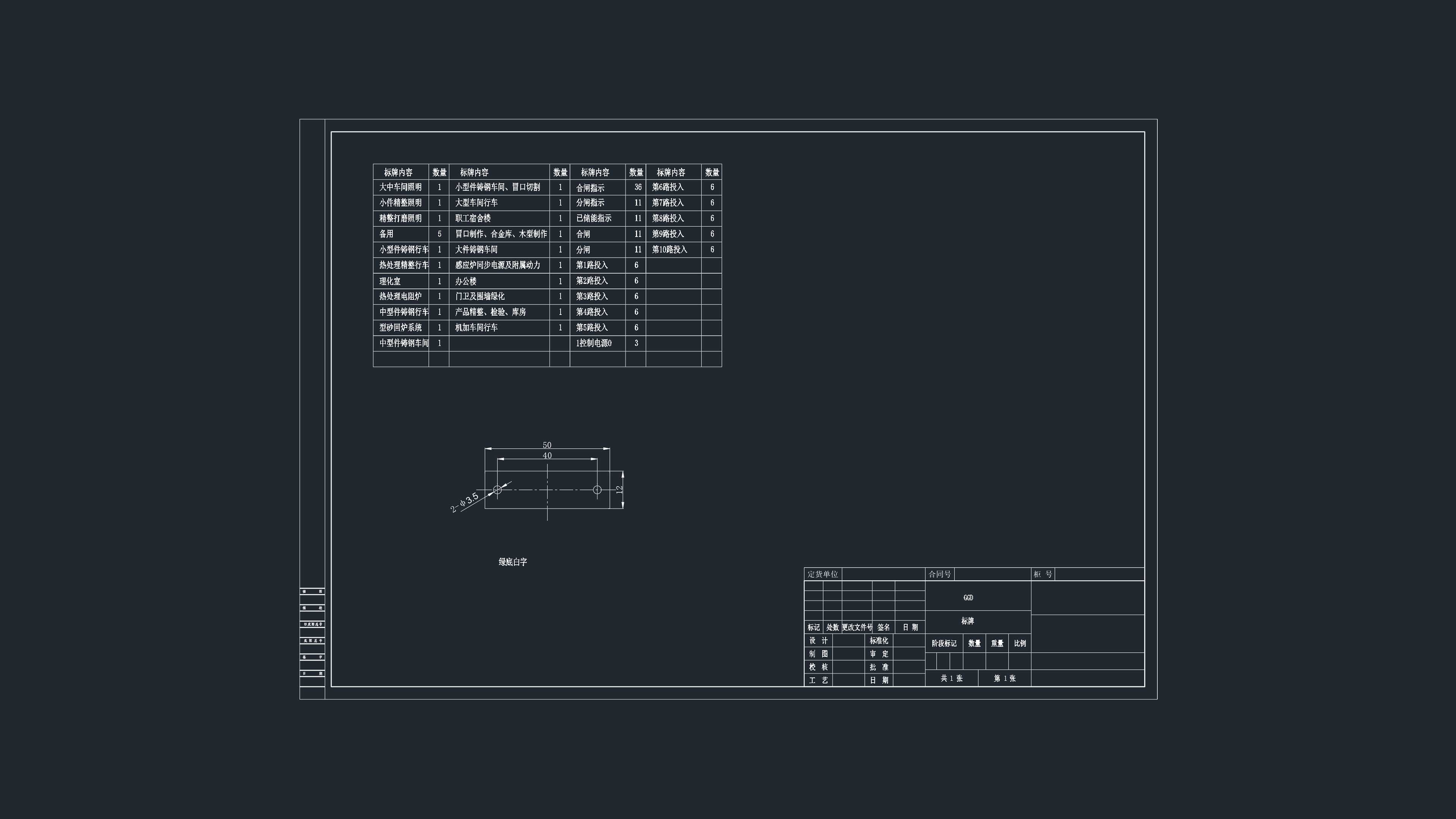Select quantity '36' in the table
Image resolution: width=1456 pixels, height=819 pixels.
(637, 187)
